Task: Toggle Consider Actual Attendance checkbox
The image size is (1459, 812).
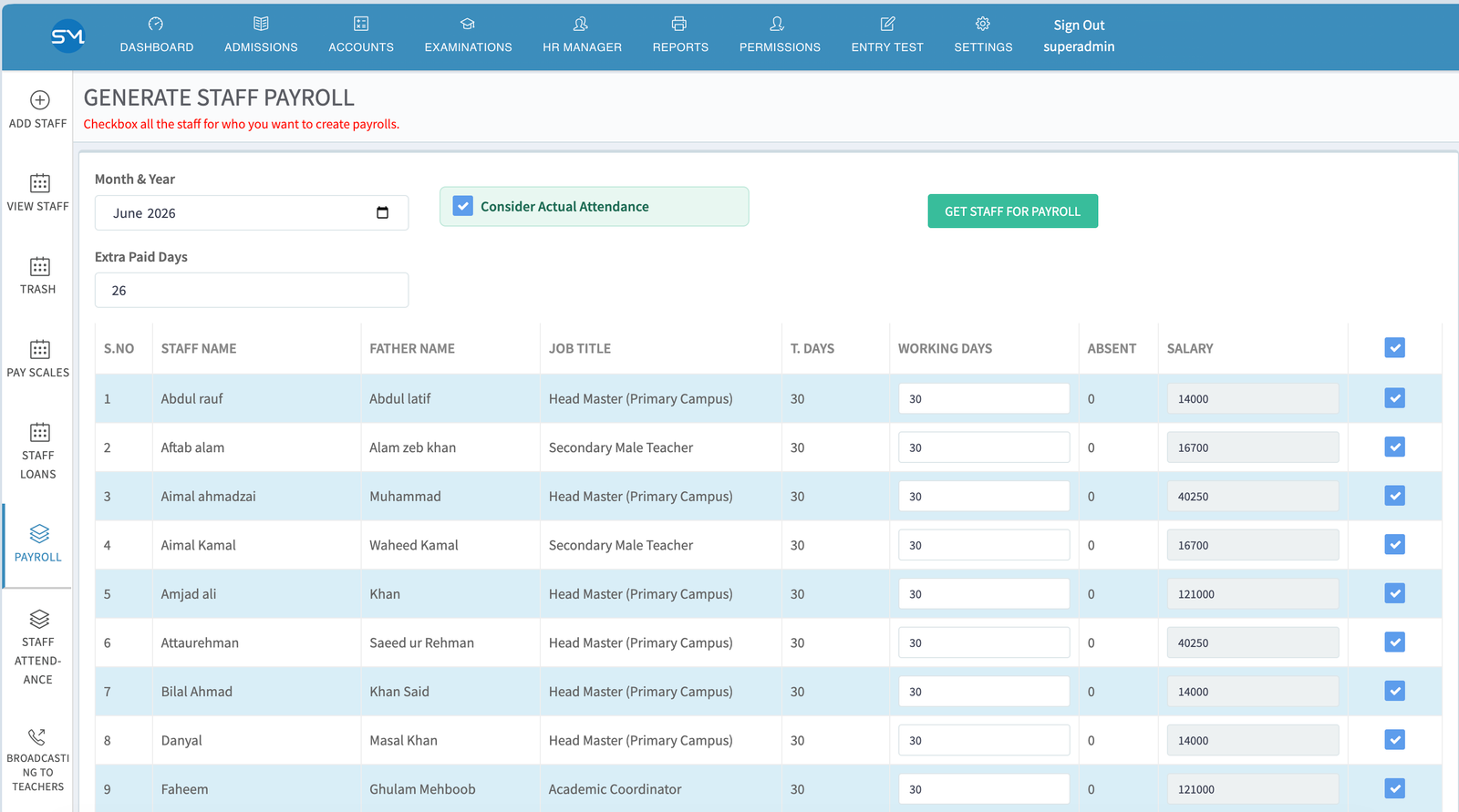Action: (x=463, y=207)
